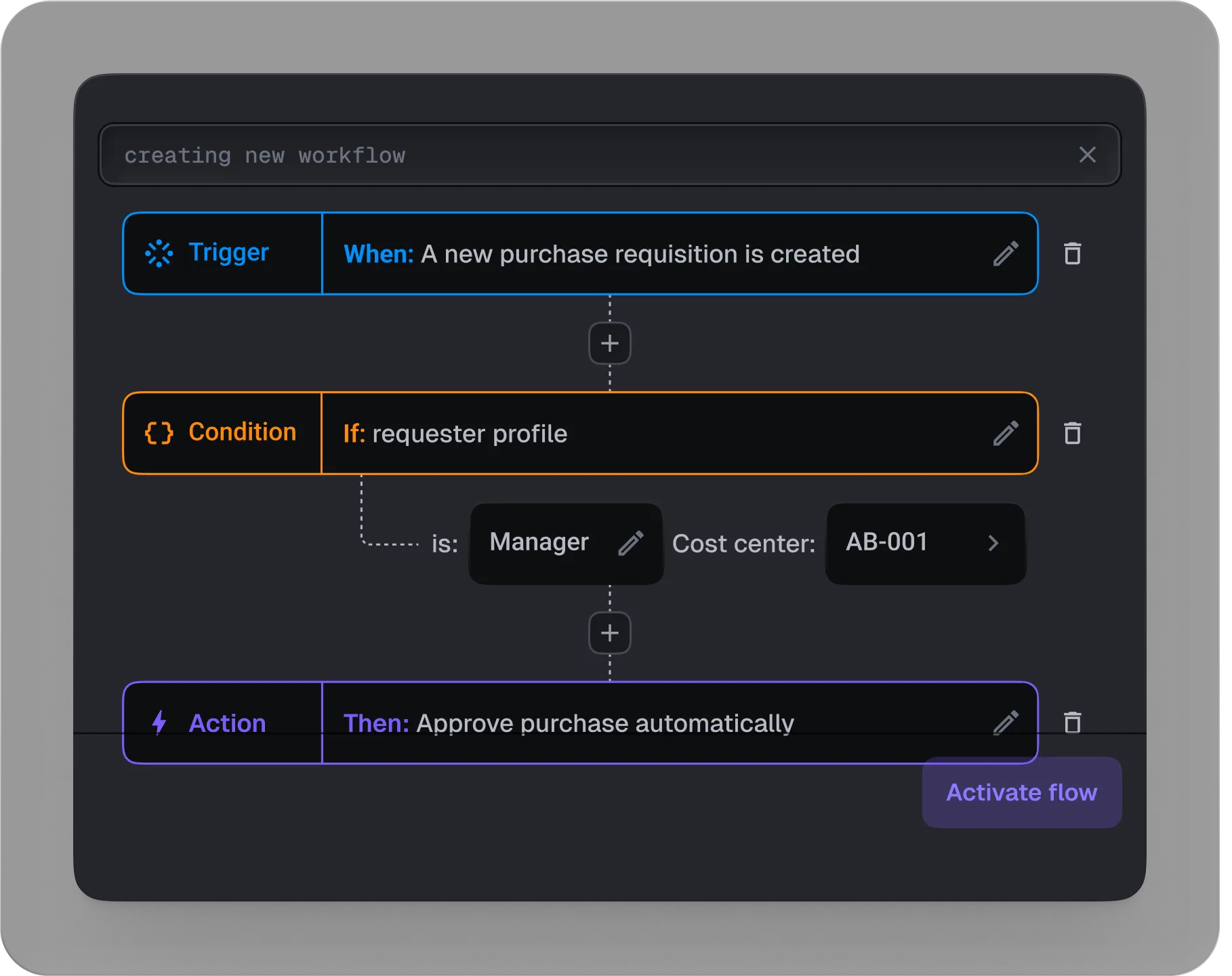
Task: Delete the Trigger step with trash icon
Action: [x=1072, y=253]
